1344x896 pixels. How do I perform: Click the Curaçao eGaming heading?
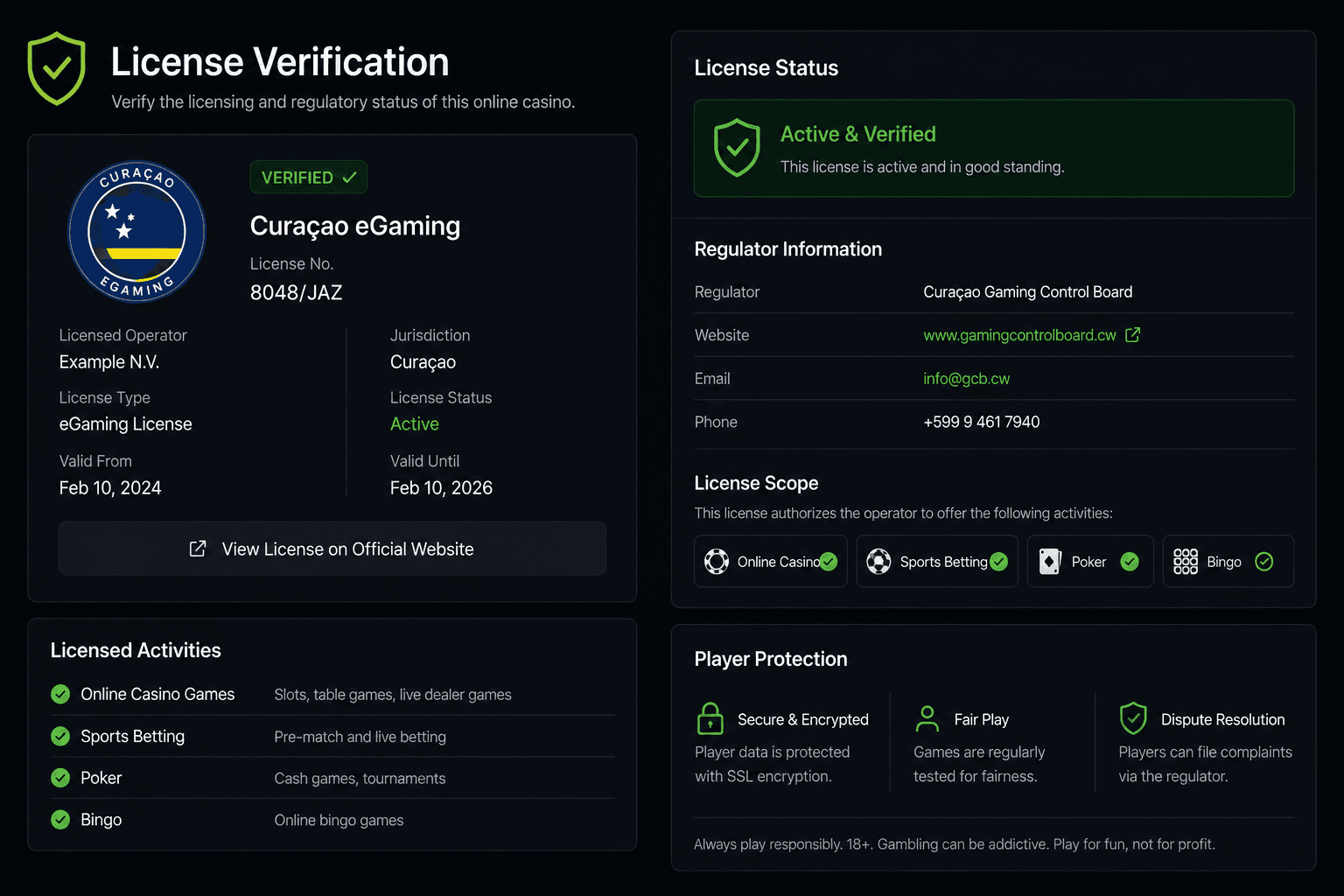point(355,226)
